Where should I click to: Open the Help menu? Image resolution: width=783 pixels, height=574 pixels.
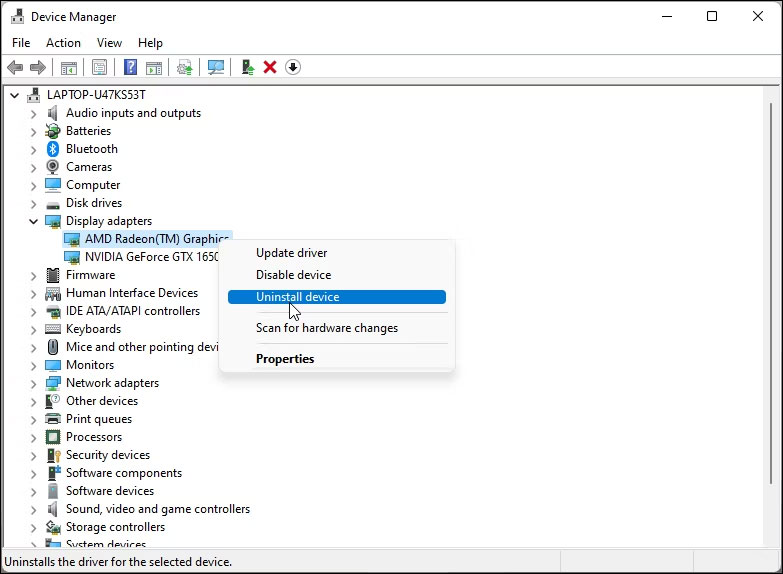pyautogui.click(x=150, y=43)
